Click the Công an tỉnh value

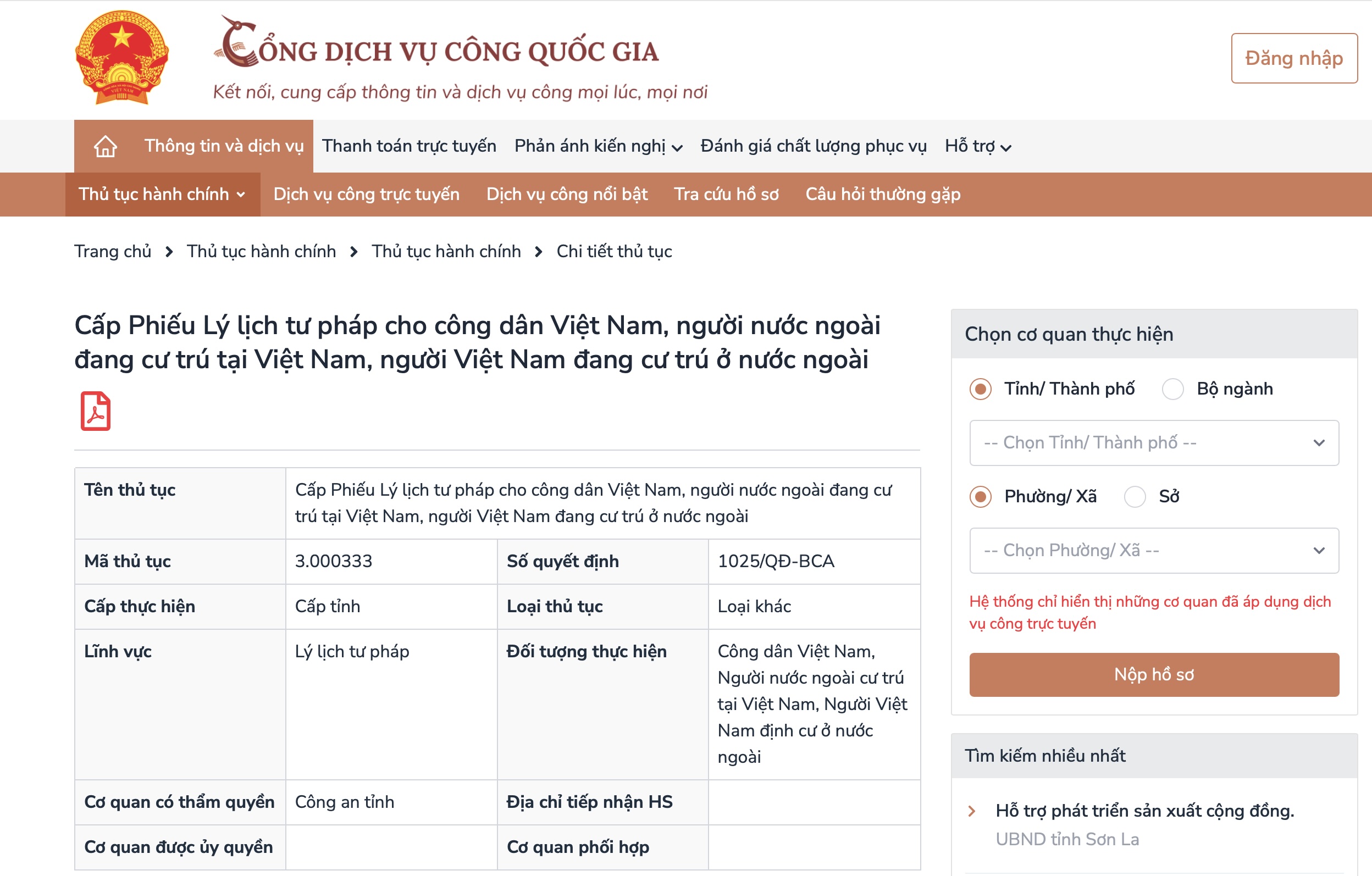[345, 802]
